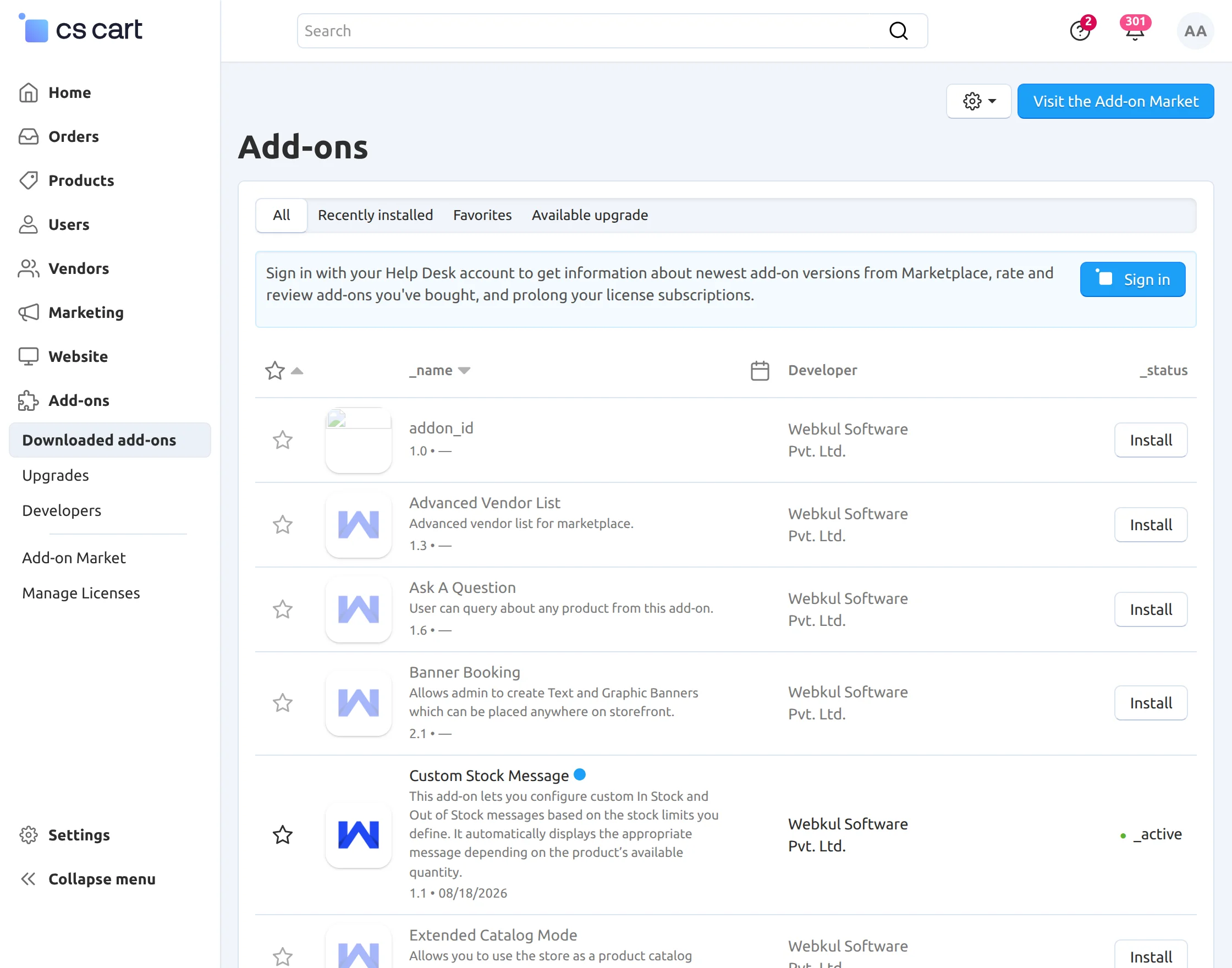Favorite the Ask A Question star
The image size is (1232, 968).
click(283, 609)
